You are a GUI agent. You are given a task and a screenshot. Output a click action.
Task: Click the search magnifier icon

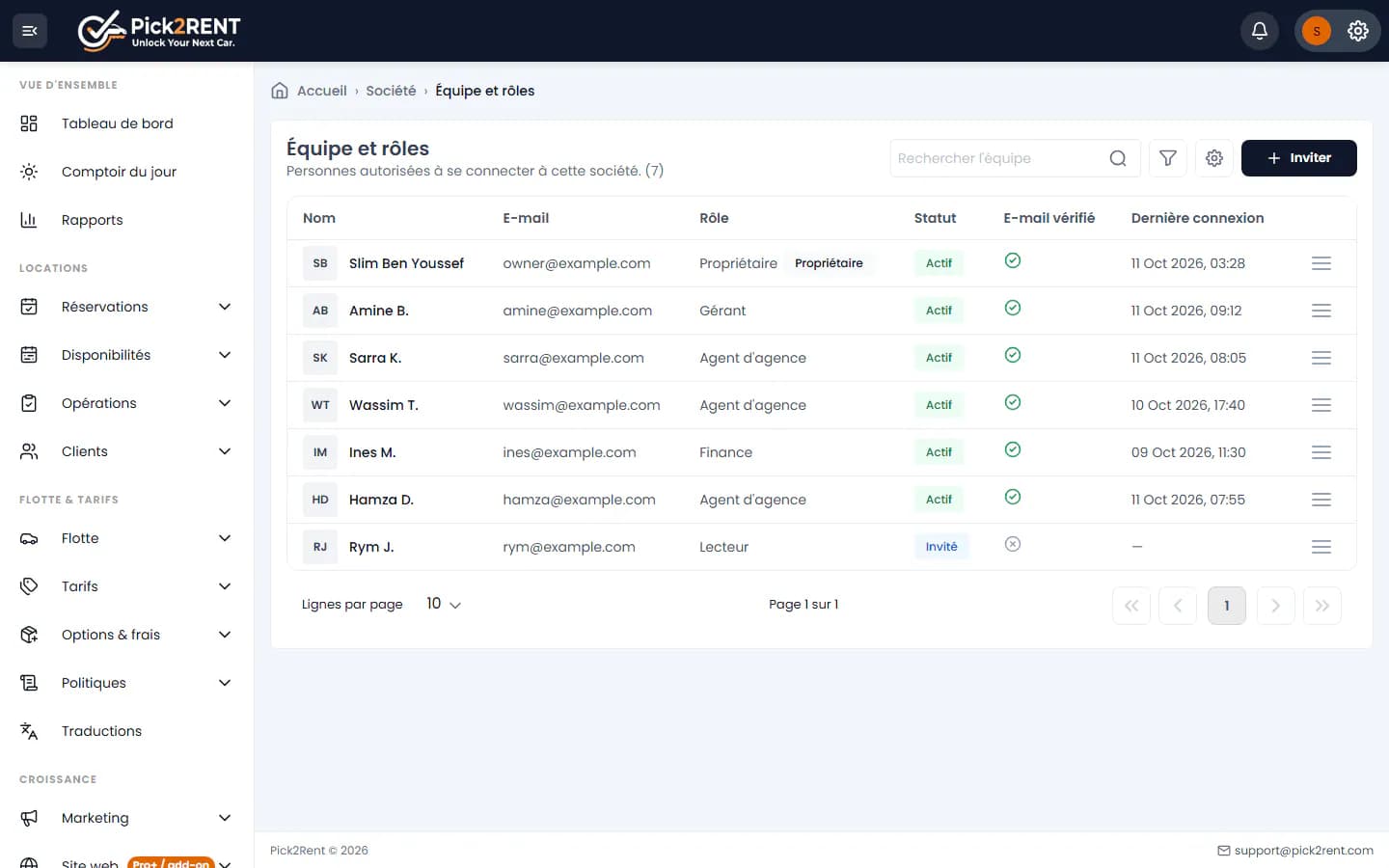pyautogui.click(x=1118, y=158)
